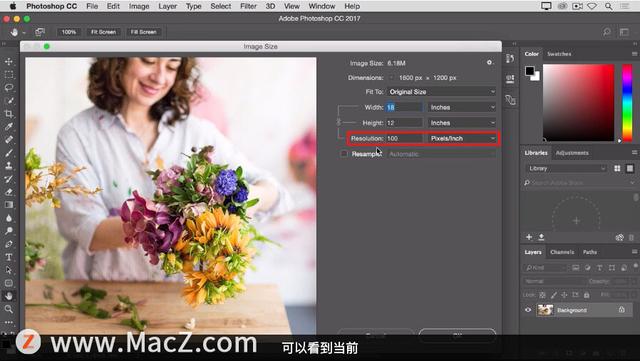This screenshot has width=640, height=361.
Task: Click the Fit Screen button
Action: [103, 32]
